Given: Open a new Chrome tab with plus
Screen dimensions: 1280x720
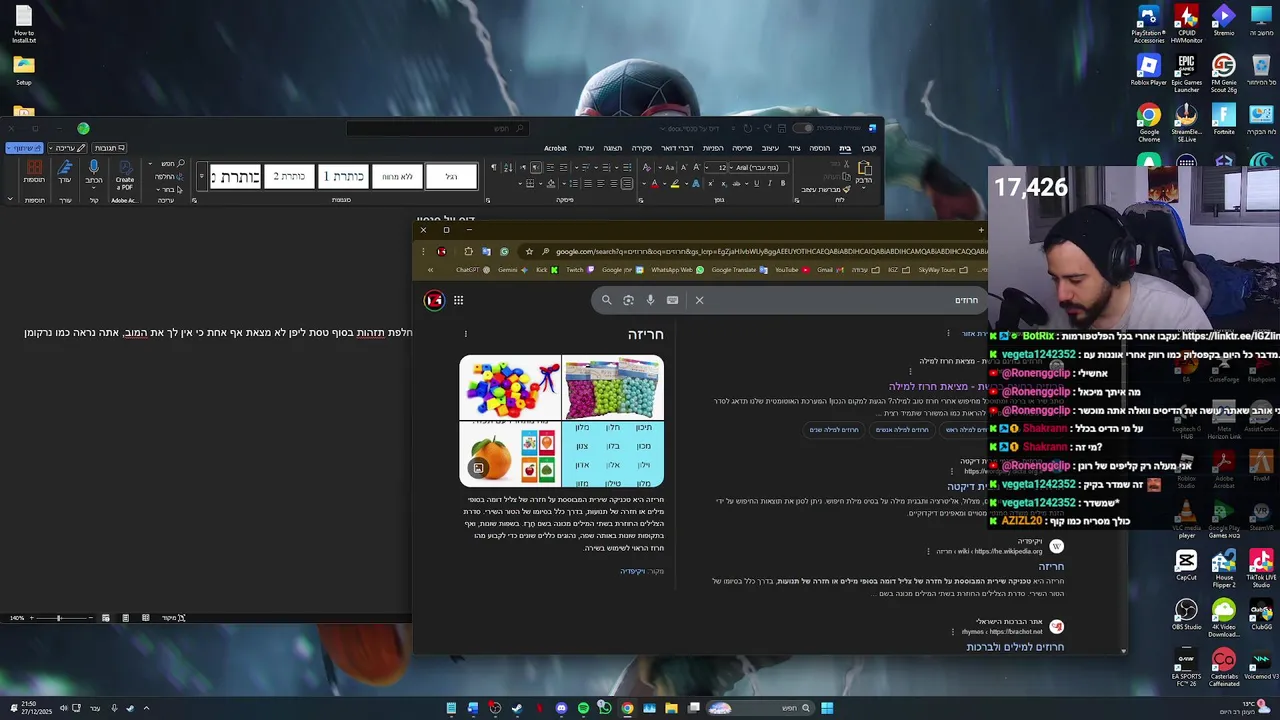Looking at the screenshot, I should 981,230.
